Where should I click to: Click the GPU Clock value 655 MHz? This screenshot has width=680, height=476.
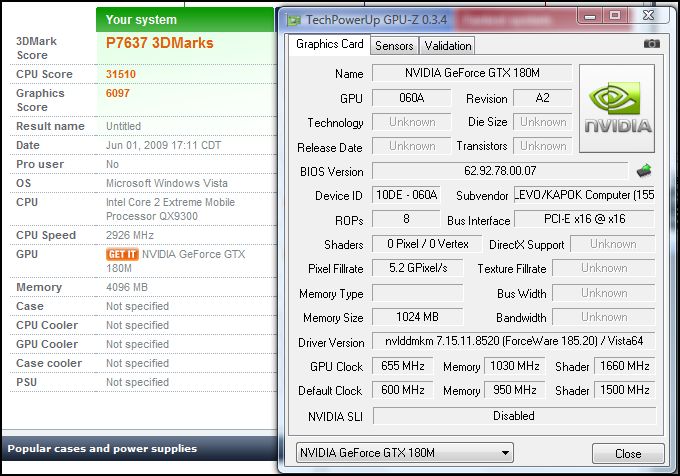[x=403, y=366]
